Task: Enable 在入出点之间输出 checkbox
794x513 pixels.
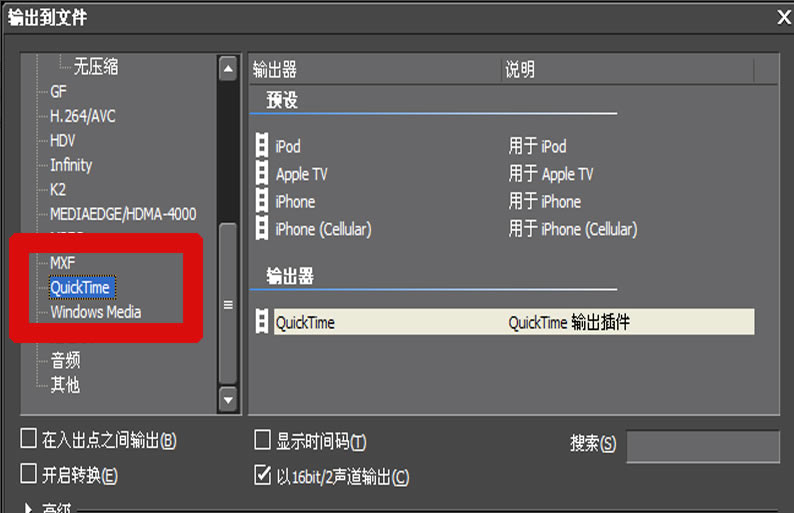Action: click(x=29, y=439)
